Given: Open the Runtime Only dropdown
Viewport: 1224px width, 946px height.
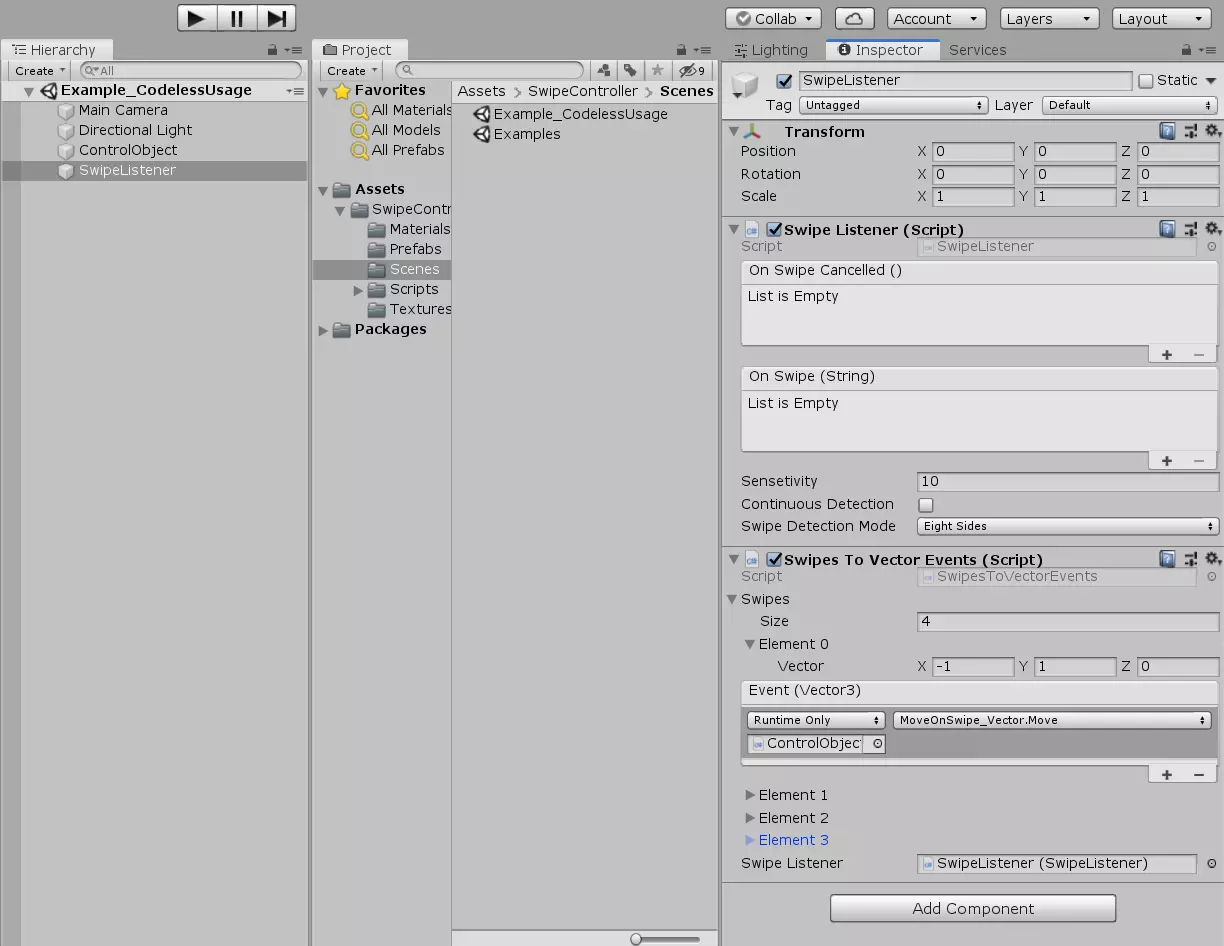Looking at the screenshot, I should click(x=816, y=720).
